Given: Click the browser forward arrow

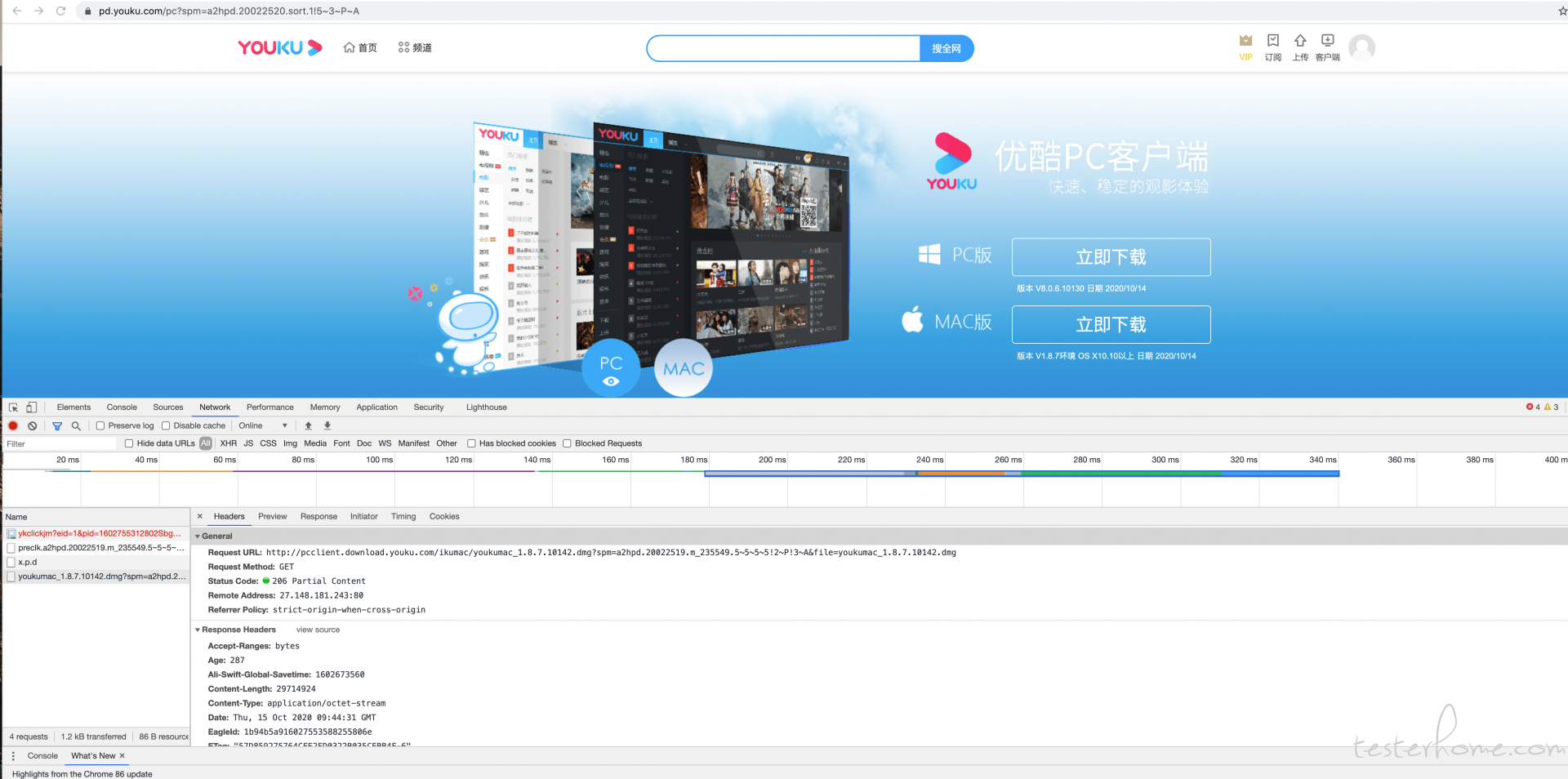Looking at the screenshot, I should [38, 11].
